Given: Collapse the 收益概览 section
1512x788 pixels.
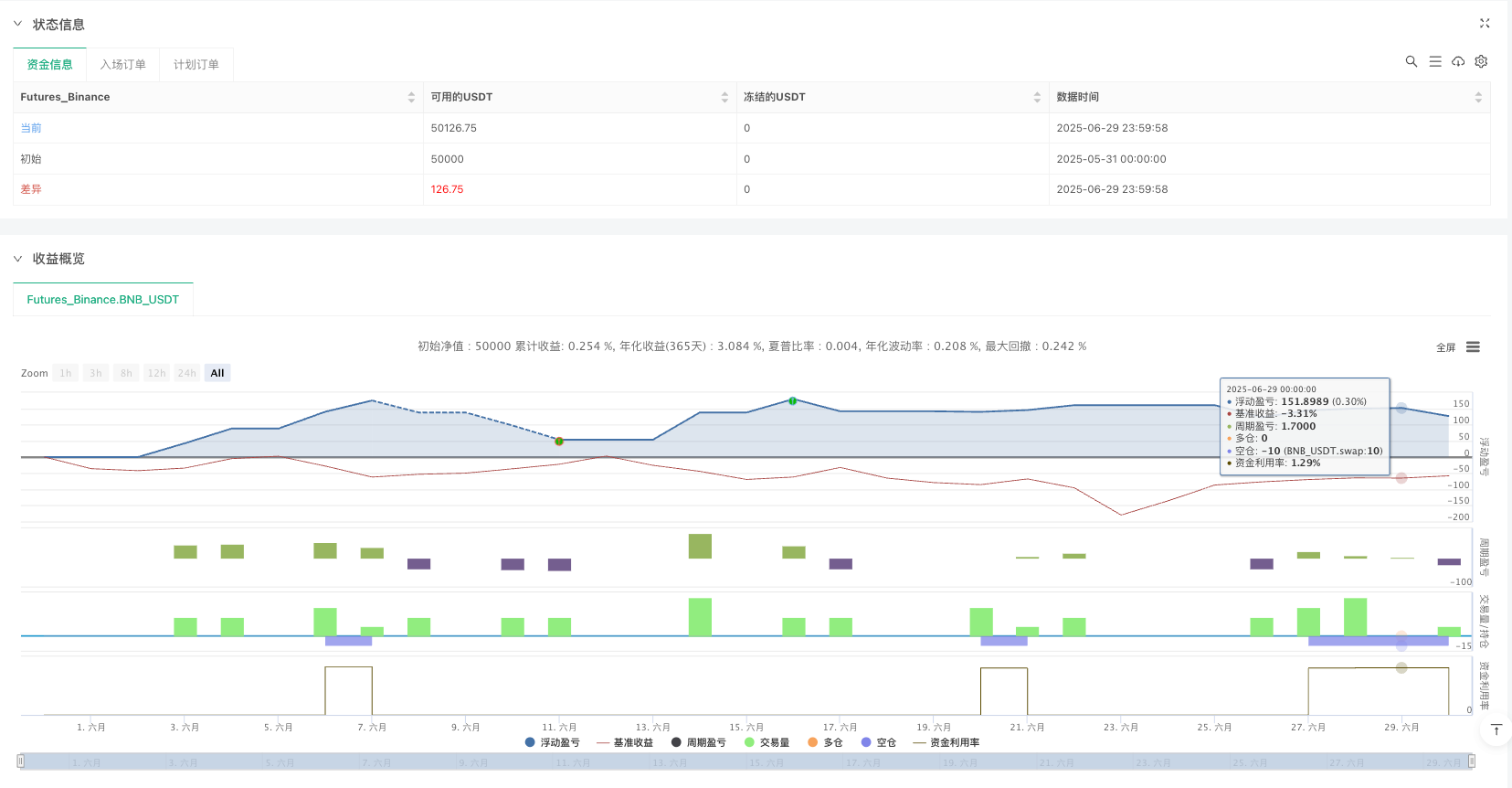Looking at the screenshot, I should pyautogui.click(x=17, y=259).
